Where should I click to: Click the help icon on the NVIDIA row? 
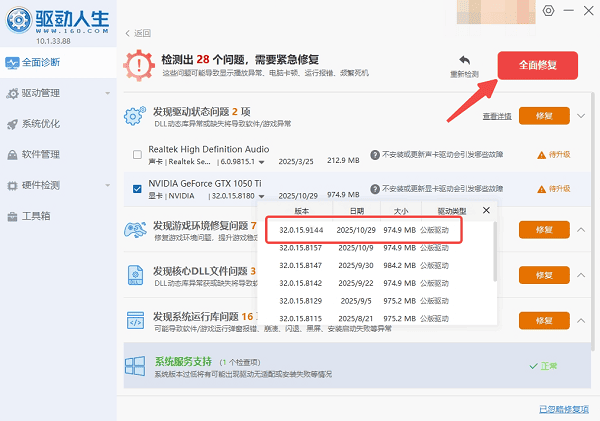375,189
